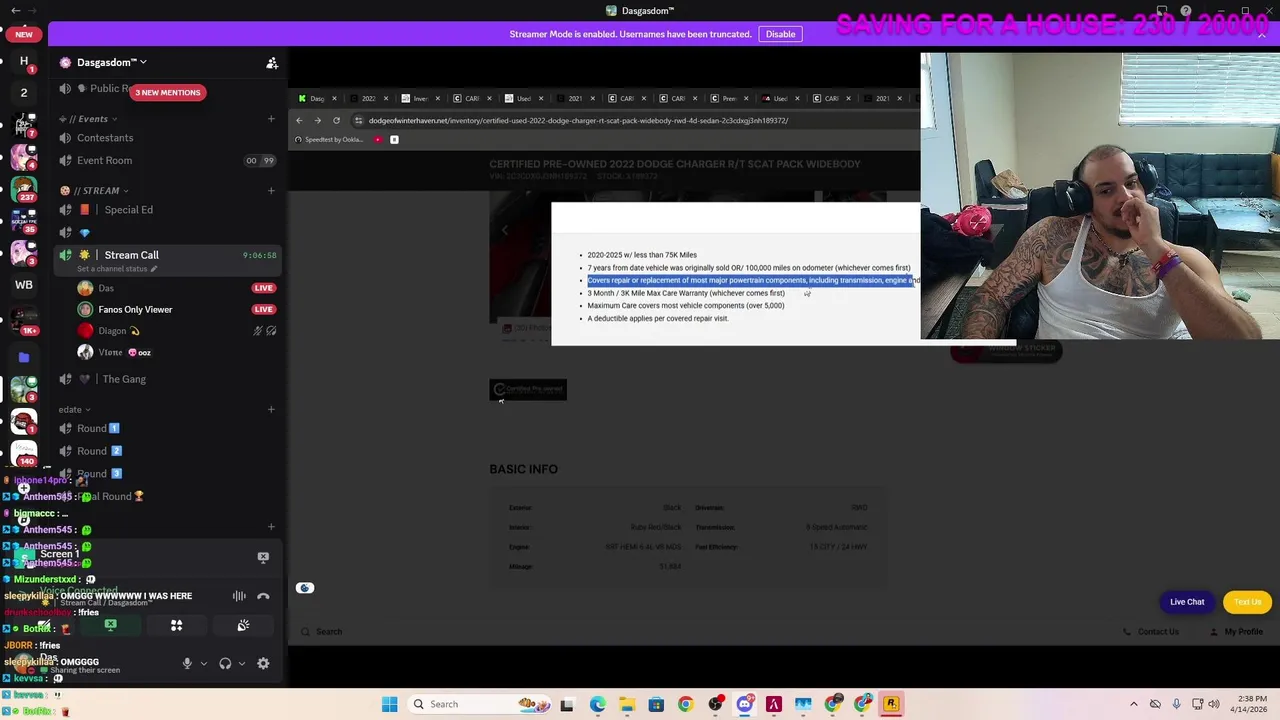This screenshot has width=1280, height=720.
Task: Click the Text Us button
Action: tap(1247, 602)
